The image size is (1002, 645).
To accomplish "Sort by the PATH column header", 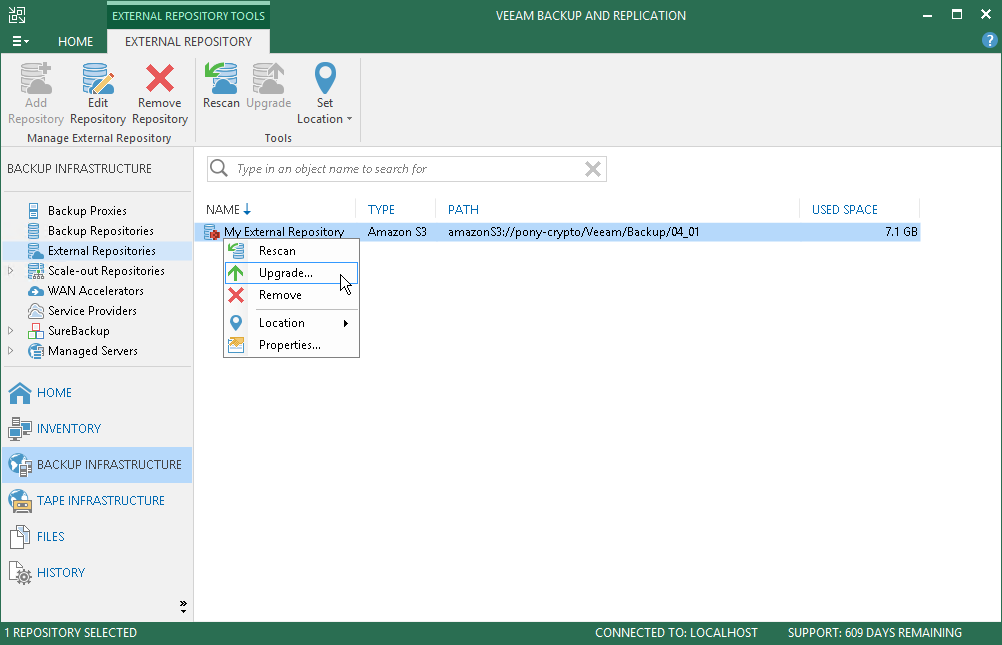I will [x=617, y=210].
